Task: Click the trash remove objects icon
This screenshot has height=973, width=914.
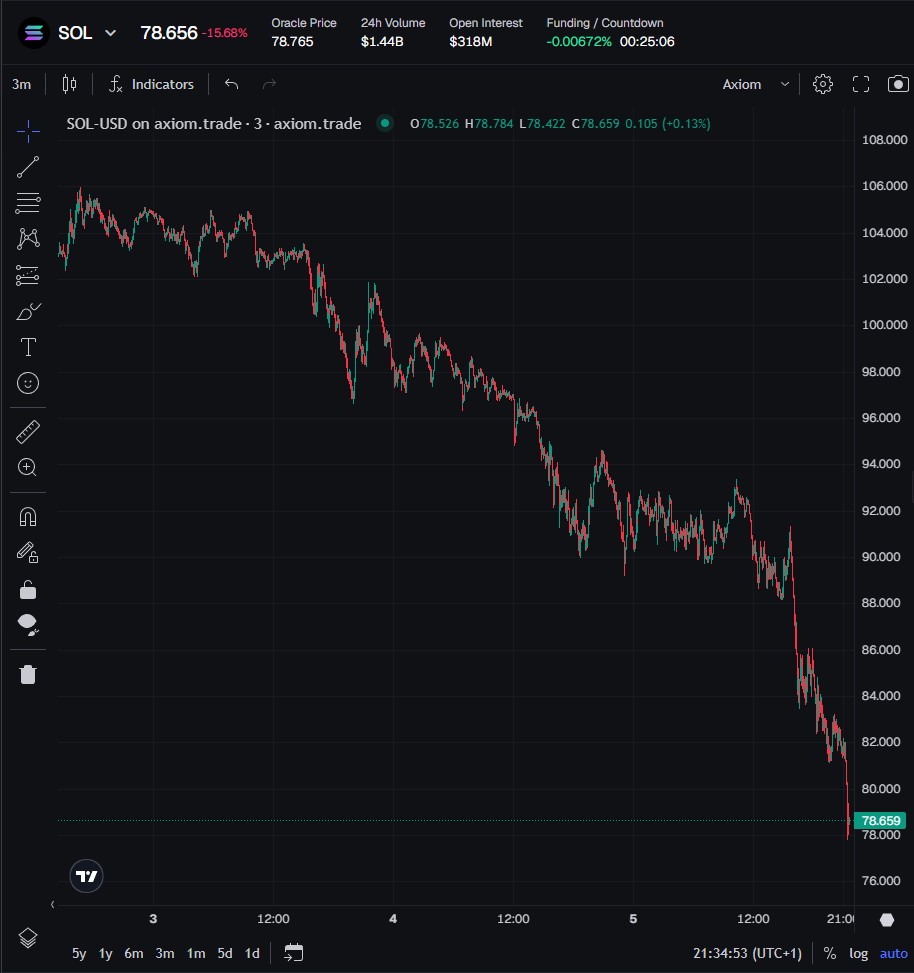Action: (28, 674)
